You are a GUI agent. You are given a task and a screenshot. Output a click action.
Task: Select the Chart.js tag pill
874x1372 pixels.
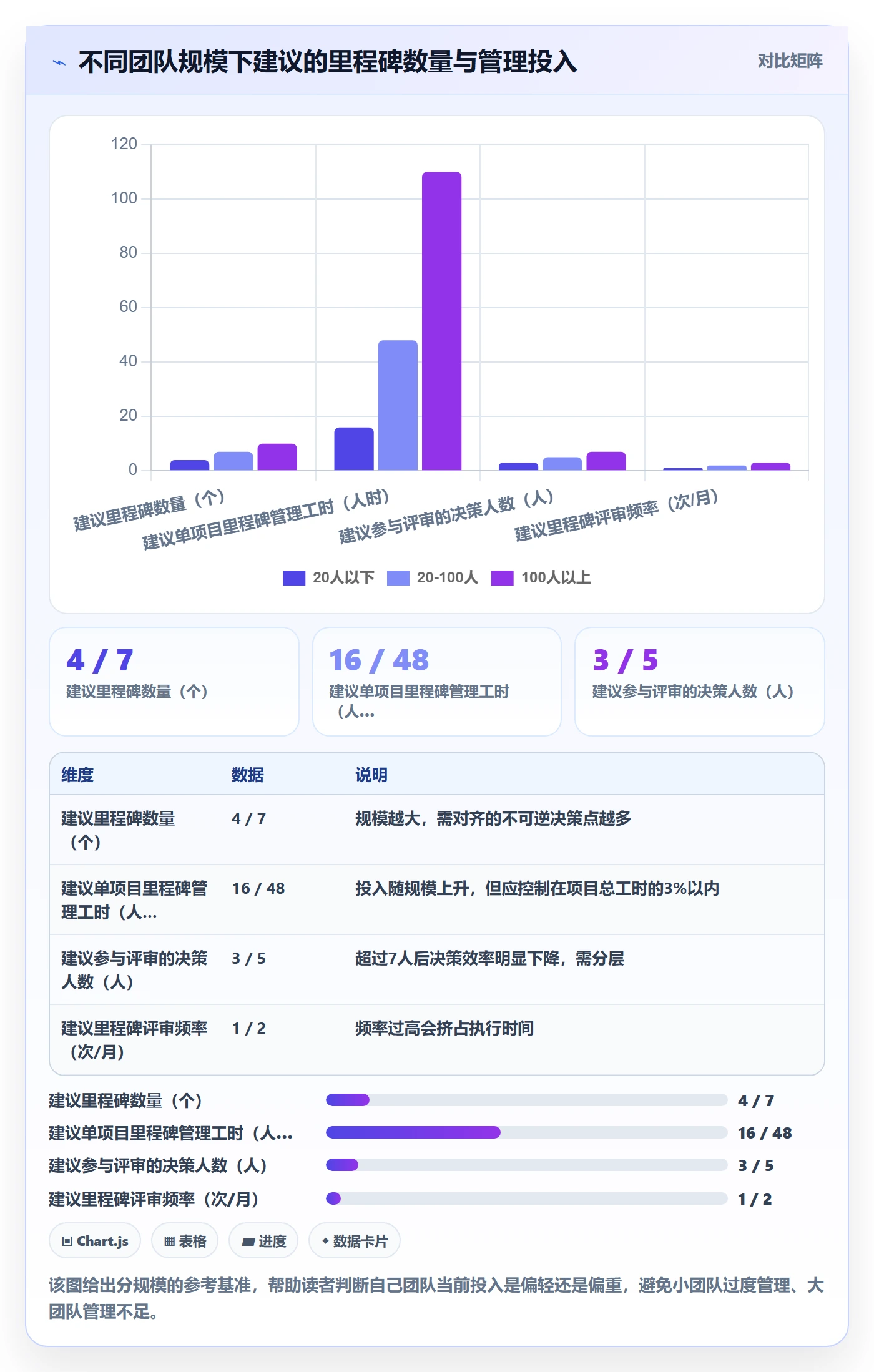[95, 1241]
